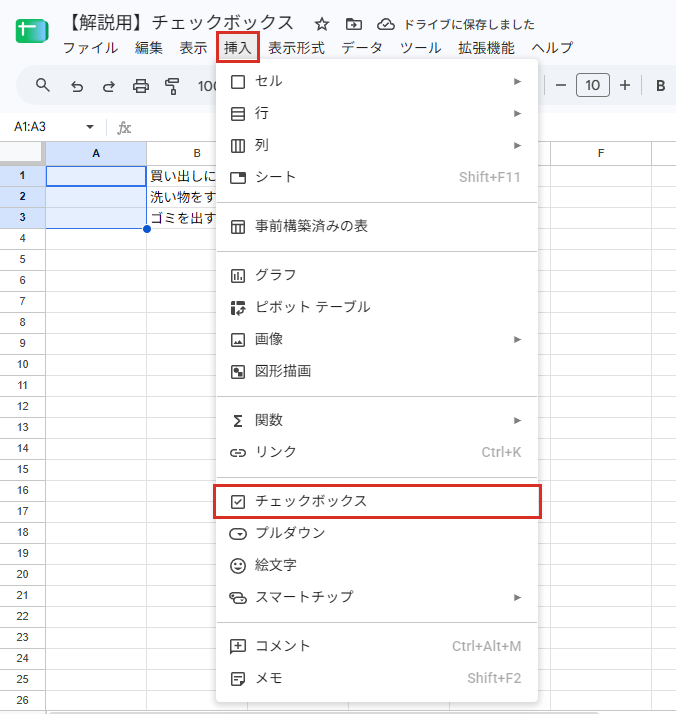676x714 pixels.
Task: Click the formula bar fx area
Action: click(x=124, y=128)
